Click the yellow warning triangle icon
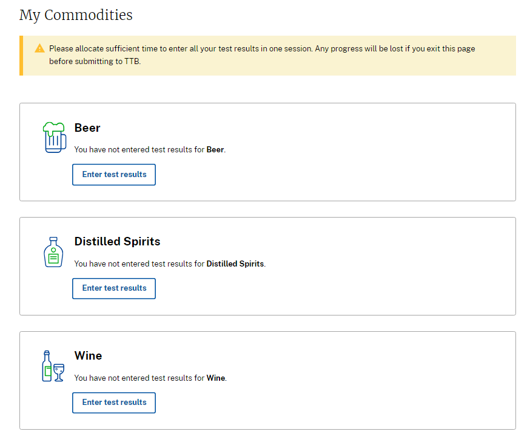This screenshot has height=440, width=530. [x=40, y=48]
